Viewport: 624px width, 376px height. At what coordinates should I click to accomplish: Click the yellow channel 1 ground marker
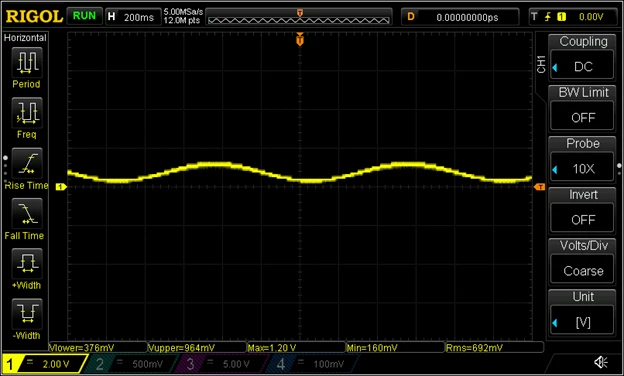click(x=61, y=187)
